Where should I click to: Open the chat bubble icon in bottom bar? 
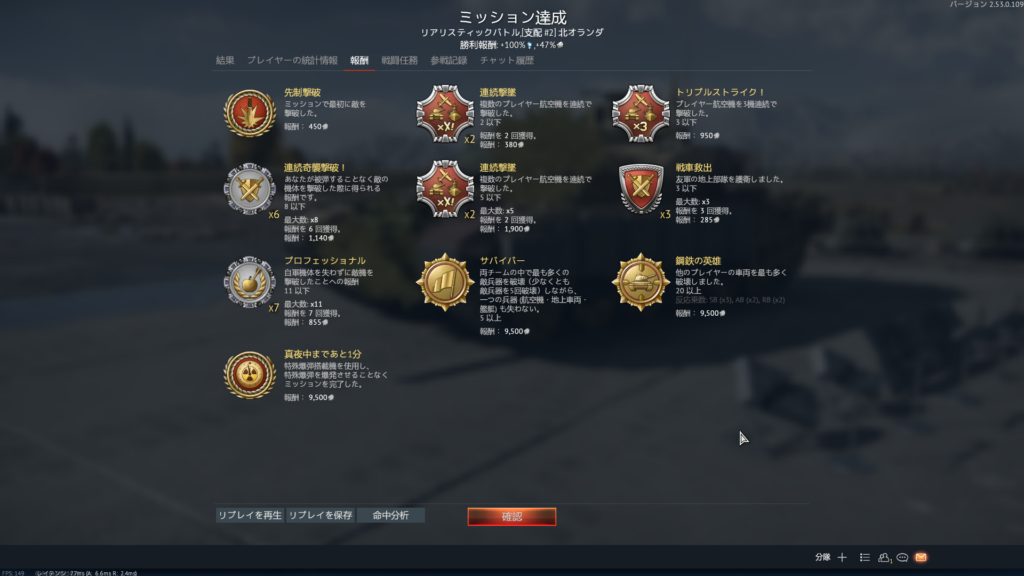coord(902,557)
